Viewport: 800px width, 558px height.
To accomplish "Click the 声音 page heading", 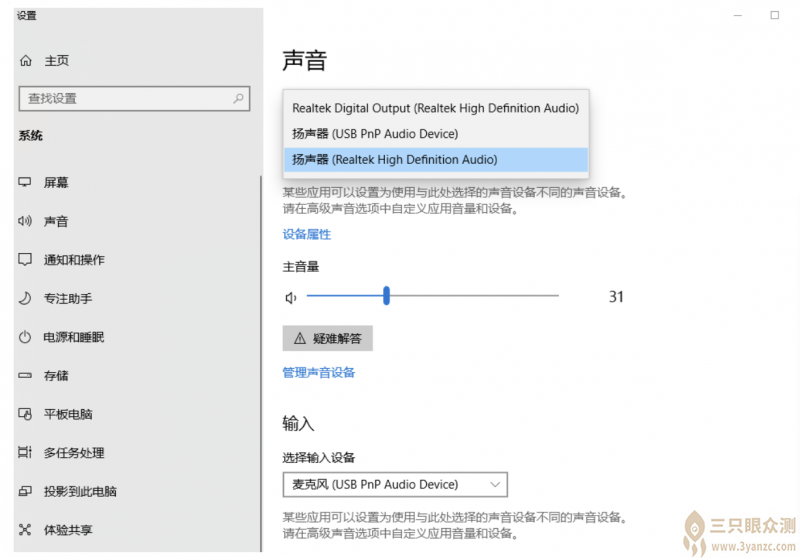I will pyautogui.click(x=305, y=60).
